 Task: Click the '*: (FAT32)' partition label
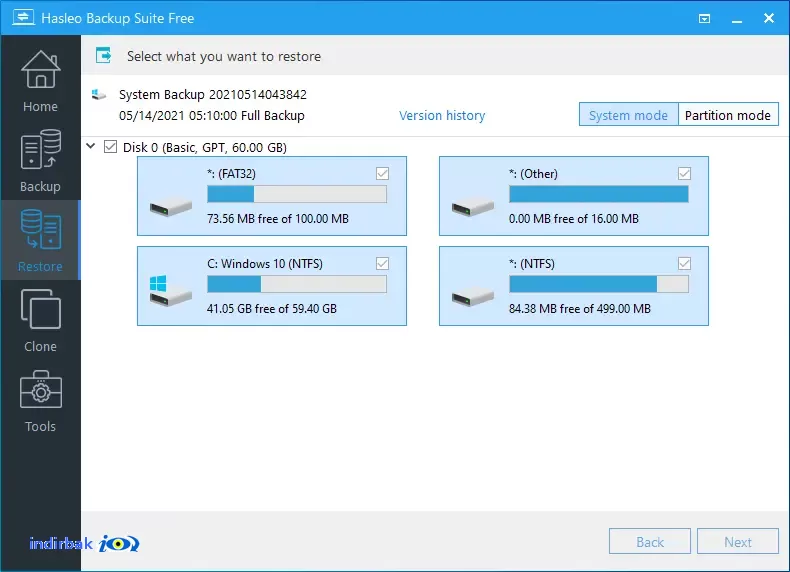[231, 174]
